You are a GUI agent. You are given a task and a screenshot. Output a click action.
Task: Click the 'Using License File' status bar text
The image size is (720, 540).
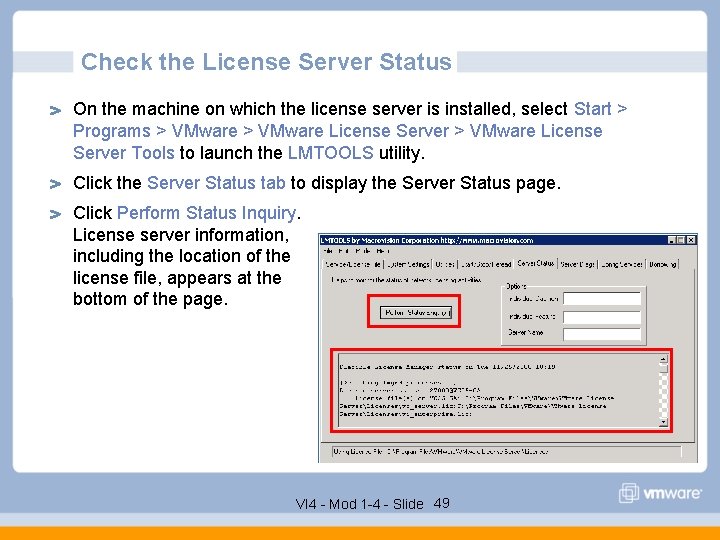click(441, 451)
